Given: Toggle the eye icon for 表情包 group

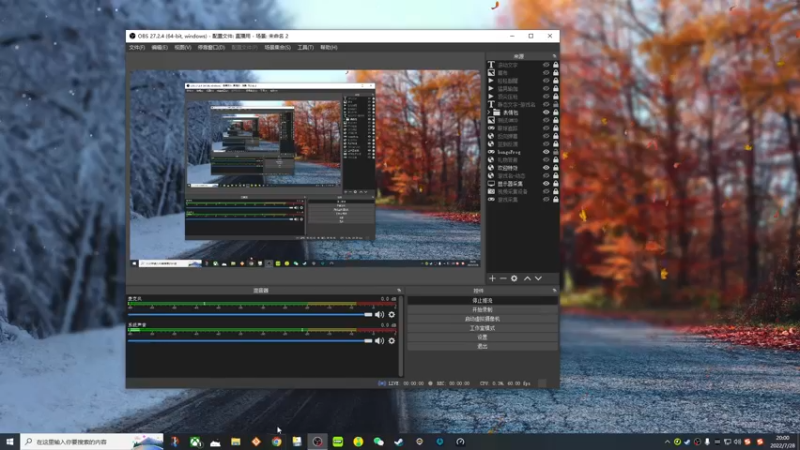Looking at the screenshot, I should (546, 113).
